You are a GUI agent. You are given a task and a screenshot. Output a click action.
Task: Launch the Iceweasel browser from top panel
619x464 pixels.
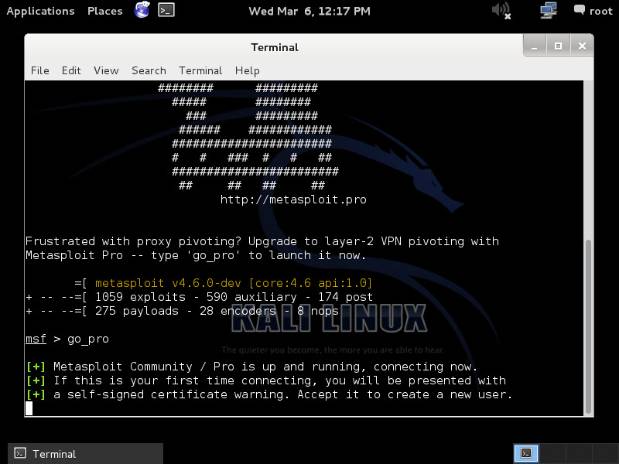pyautogui.click(x=141, y=11)
